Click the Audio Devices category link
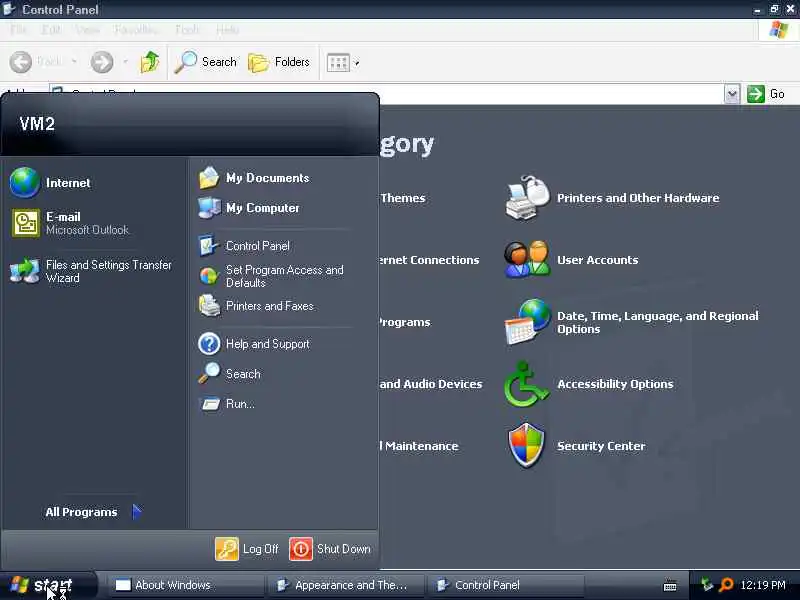The width and height of the screenshot is (800, 600). click(431, 384)
